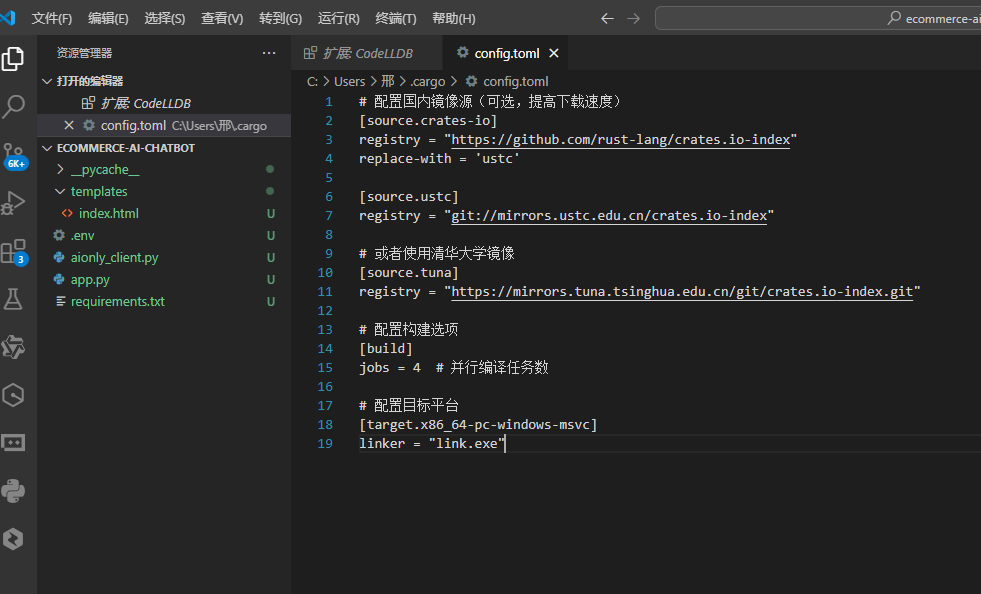The width and height of the screenshot is (981, 594).
Task: Open Extensions view with 3 badge
Action: (14, 252)
